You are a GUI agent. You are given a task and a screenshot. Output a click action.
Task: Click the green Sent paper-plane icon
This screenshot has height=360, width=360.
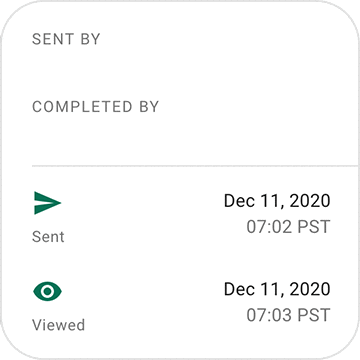pyautogui.click(x=48, y=203)
